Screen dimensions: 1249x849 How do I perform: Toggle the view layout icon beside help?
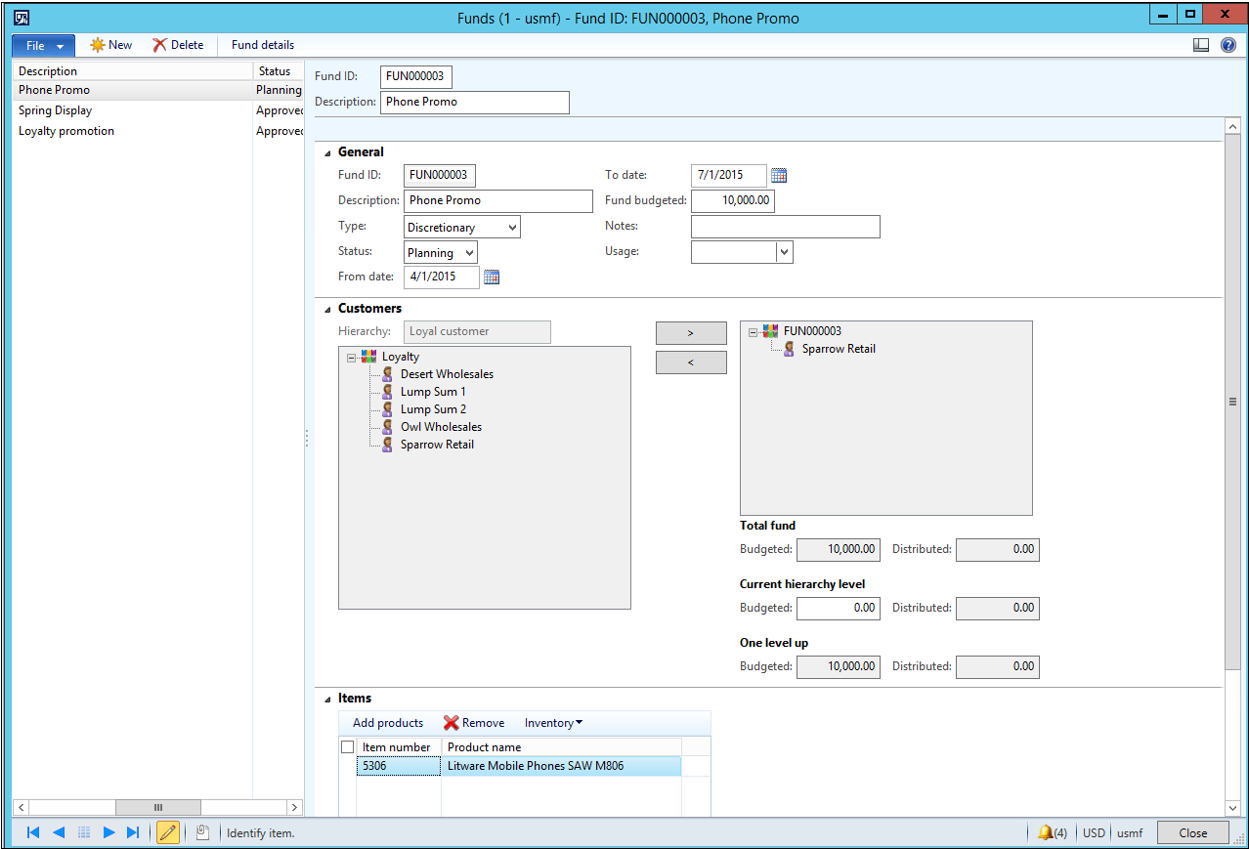[x=1201, y=45]
